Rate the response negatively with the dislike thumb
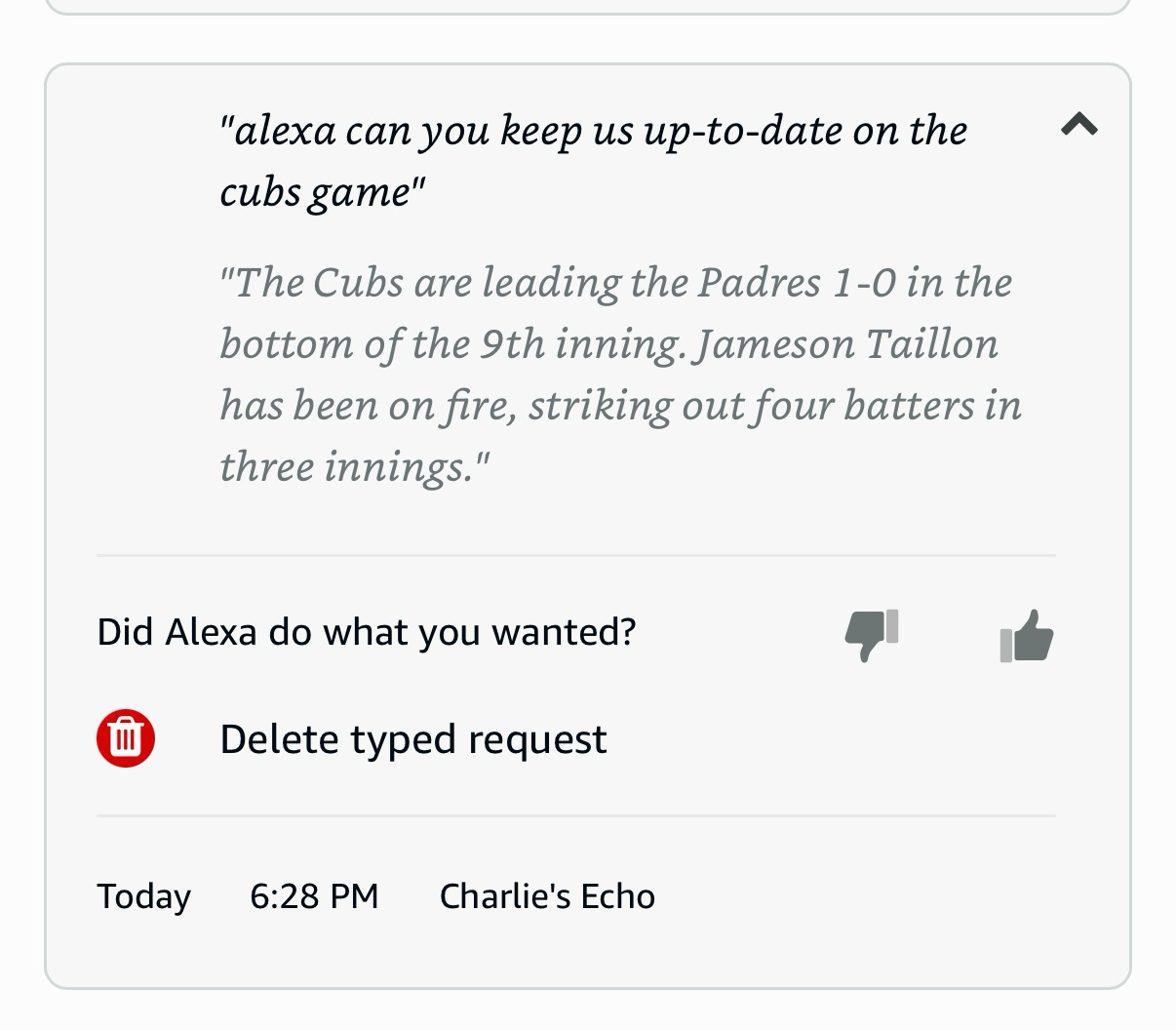The image size is (1176, 1030). [x=871, y=635]
